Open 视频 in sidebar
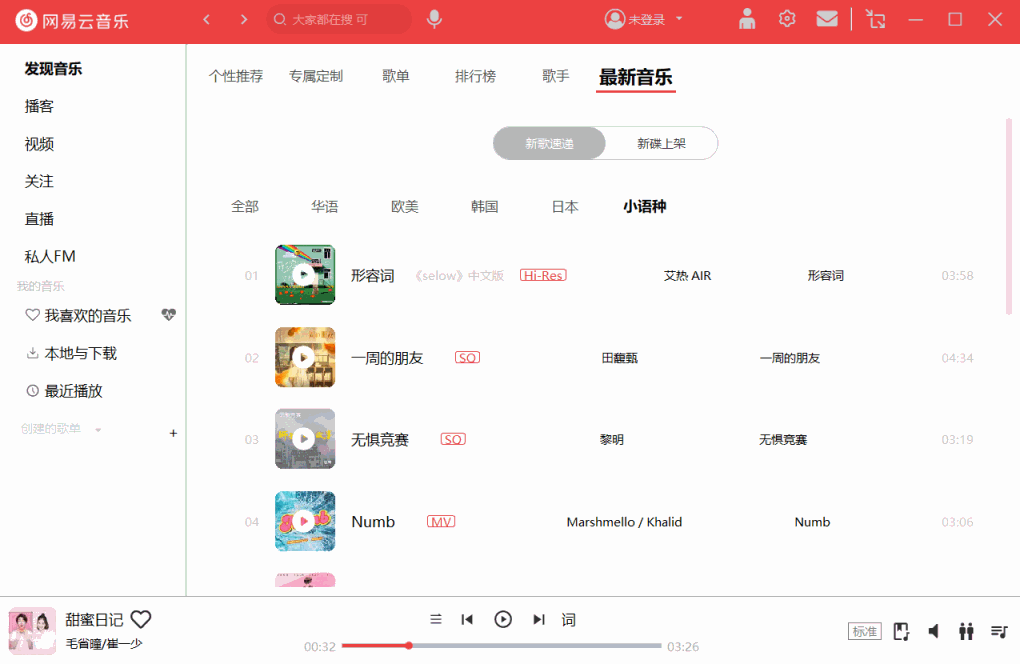The width and height of the screenshot is (1020, 664). click(x=39, y=144)
